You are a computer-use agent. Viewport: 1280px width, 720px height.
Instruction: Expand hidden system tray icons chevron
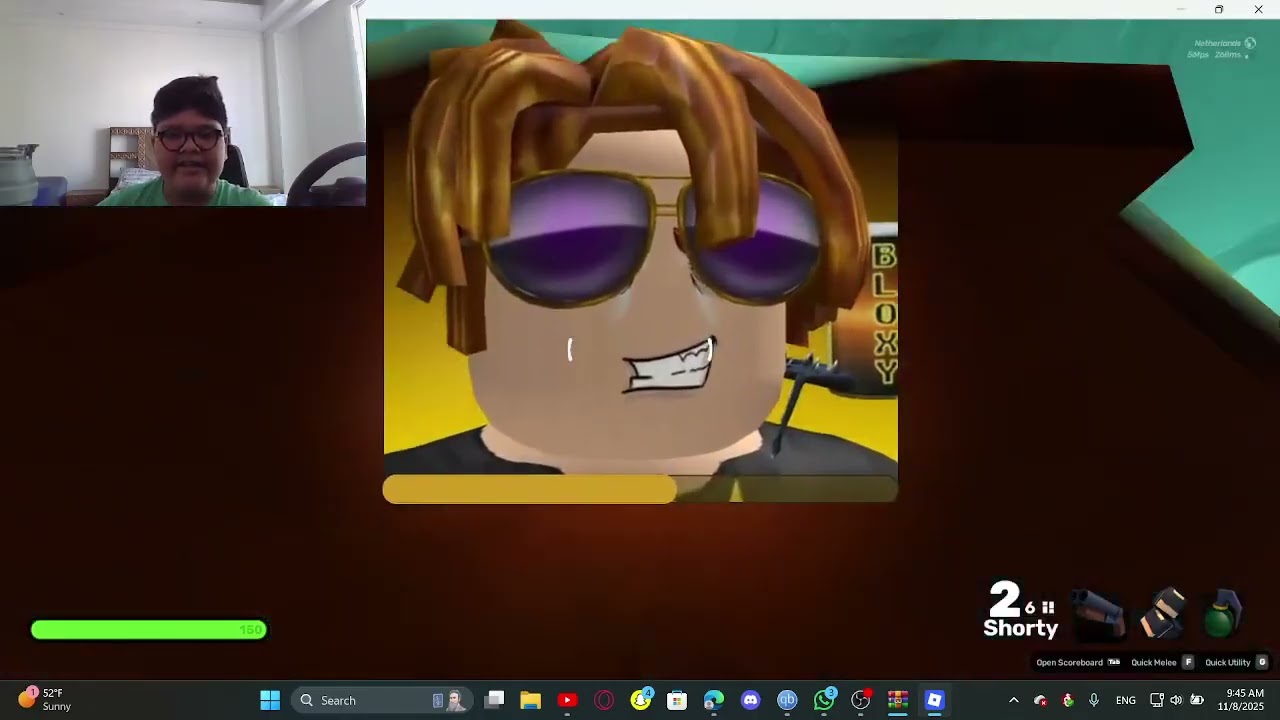1013,700
